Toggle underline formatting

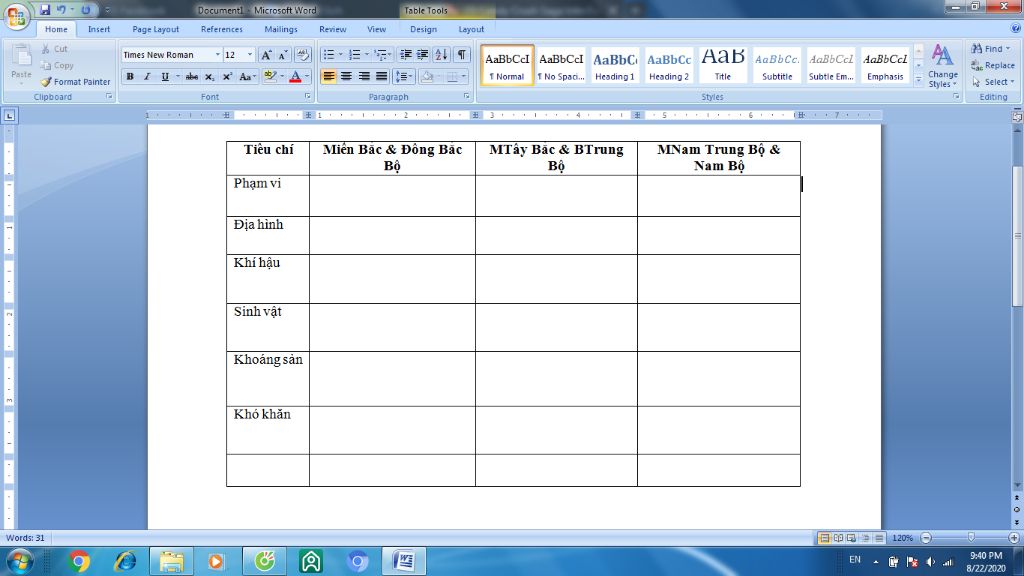click(x=165, y=76)
